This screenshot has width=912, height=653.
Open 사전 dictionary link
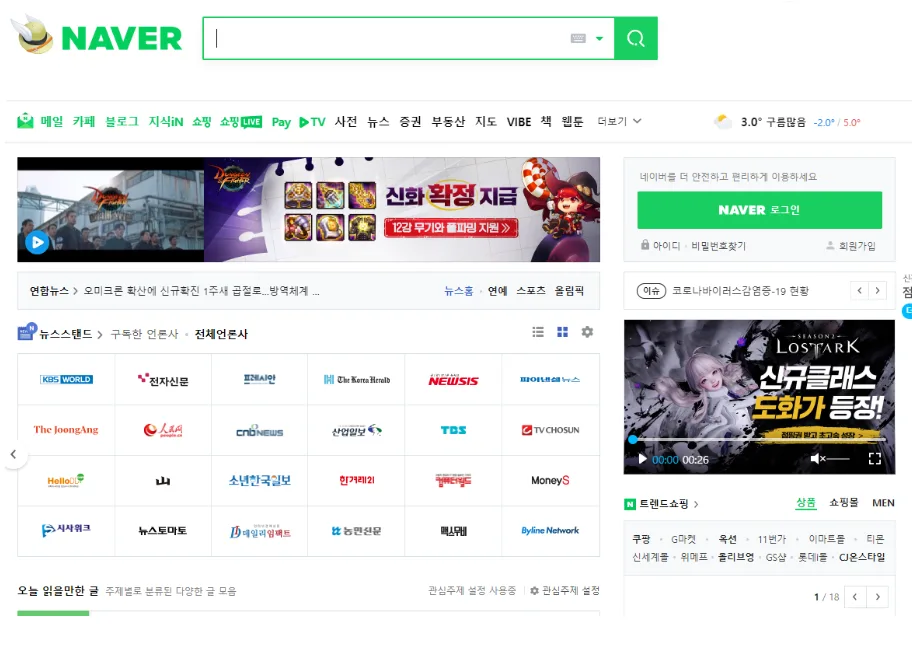[345, 121]
